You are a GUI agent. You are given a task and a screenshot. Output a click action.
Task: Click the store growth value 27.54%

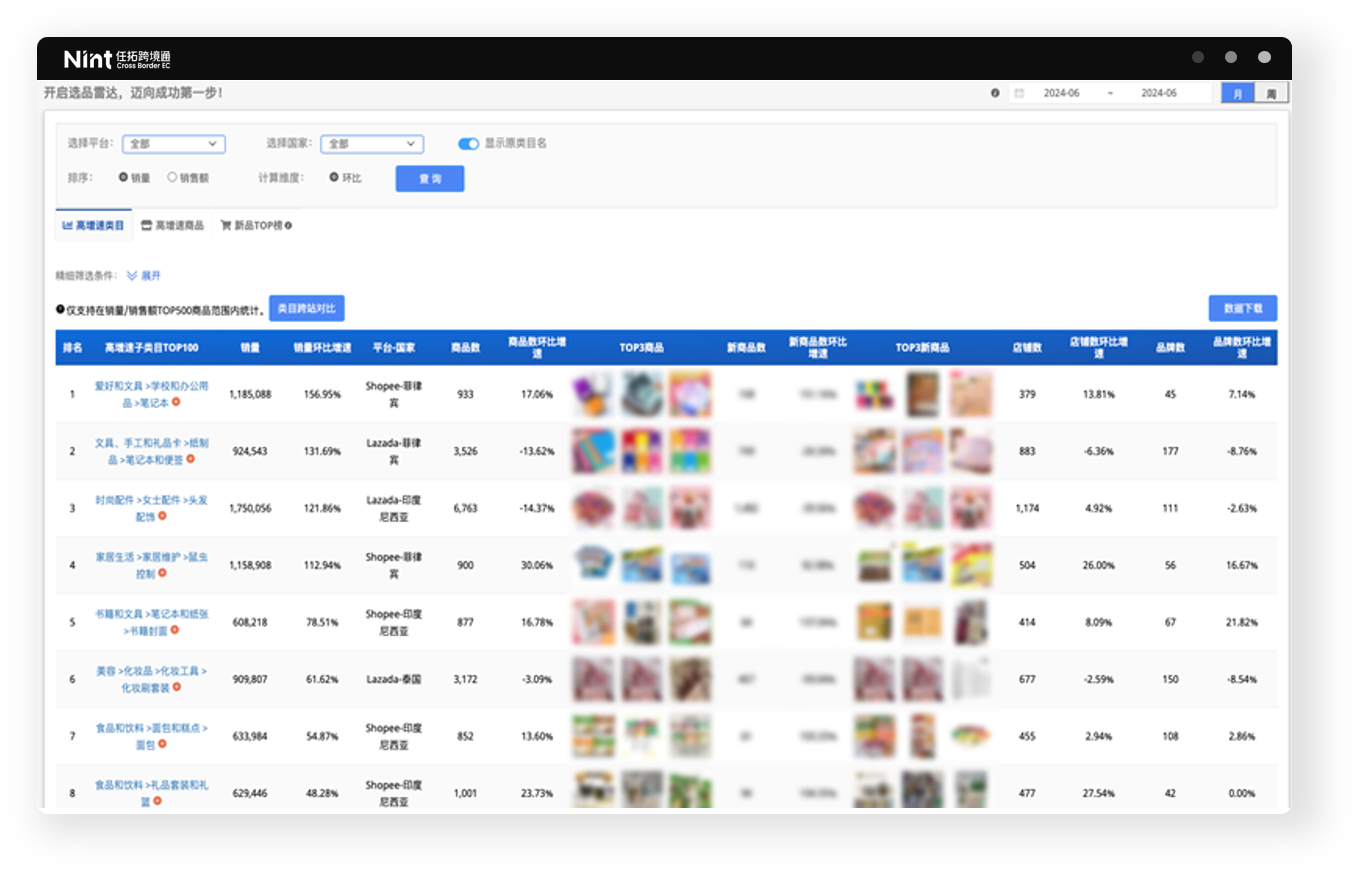pos(1098,793)
